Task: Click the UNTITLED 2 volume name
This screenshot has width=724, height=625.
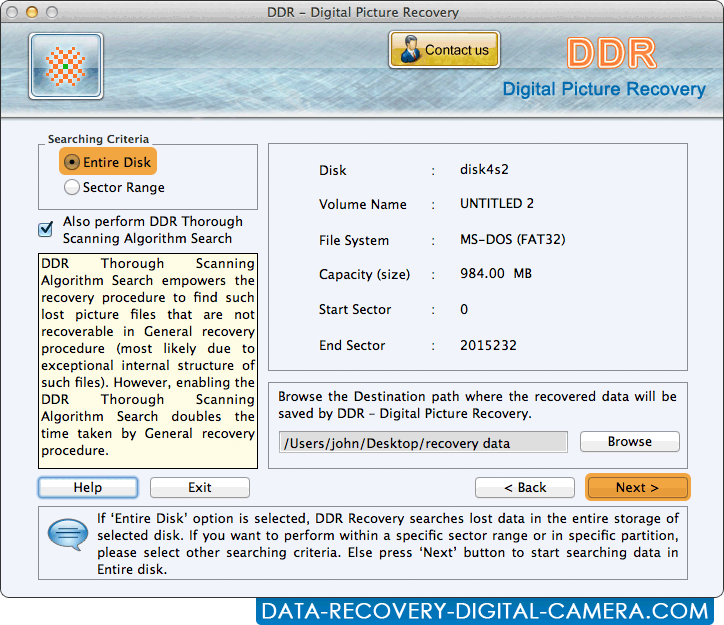Action: point(497,204)
